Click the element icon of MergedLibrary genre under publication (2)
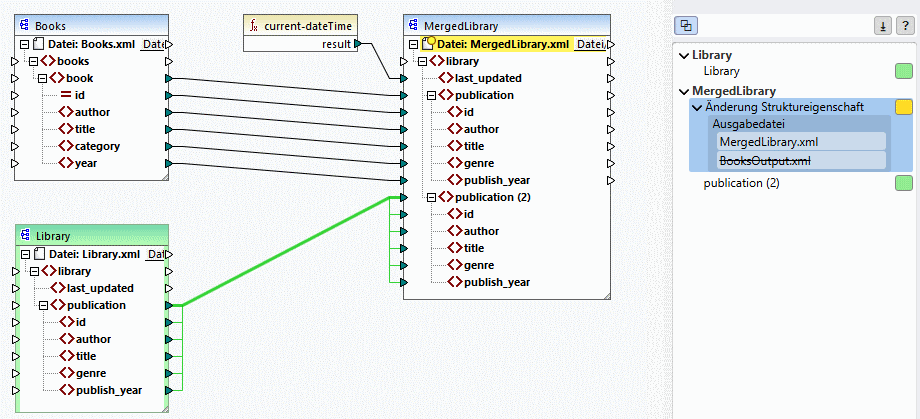Image resolution: width=920 pixels, height=419 pixels. click(x=455, y=265)
